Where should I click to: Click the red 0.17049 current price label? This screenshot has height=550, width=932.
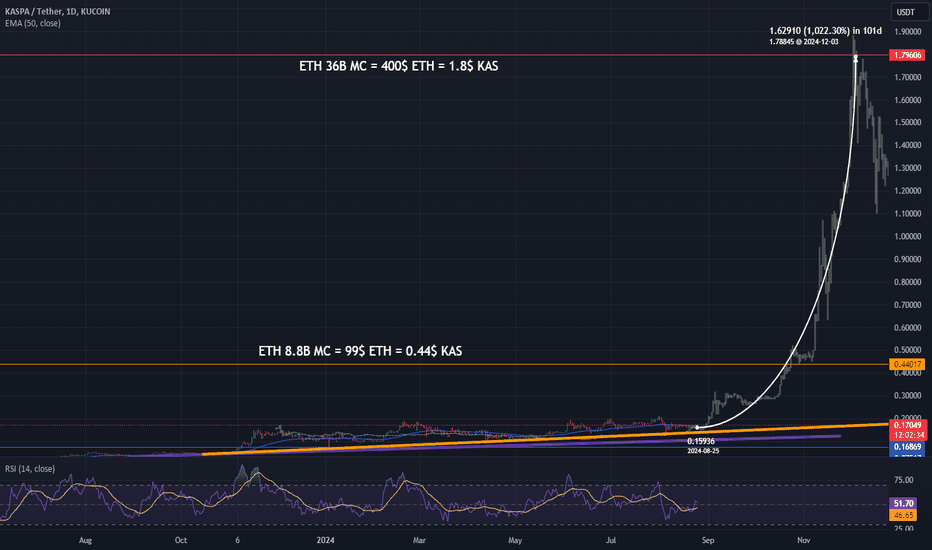[907, 425]
